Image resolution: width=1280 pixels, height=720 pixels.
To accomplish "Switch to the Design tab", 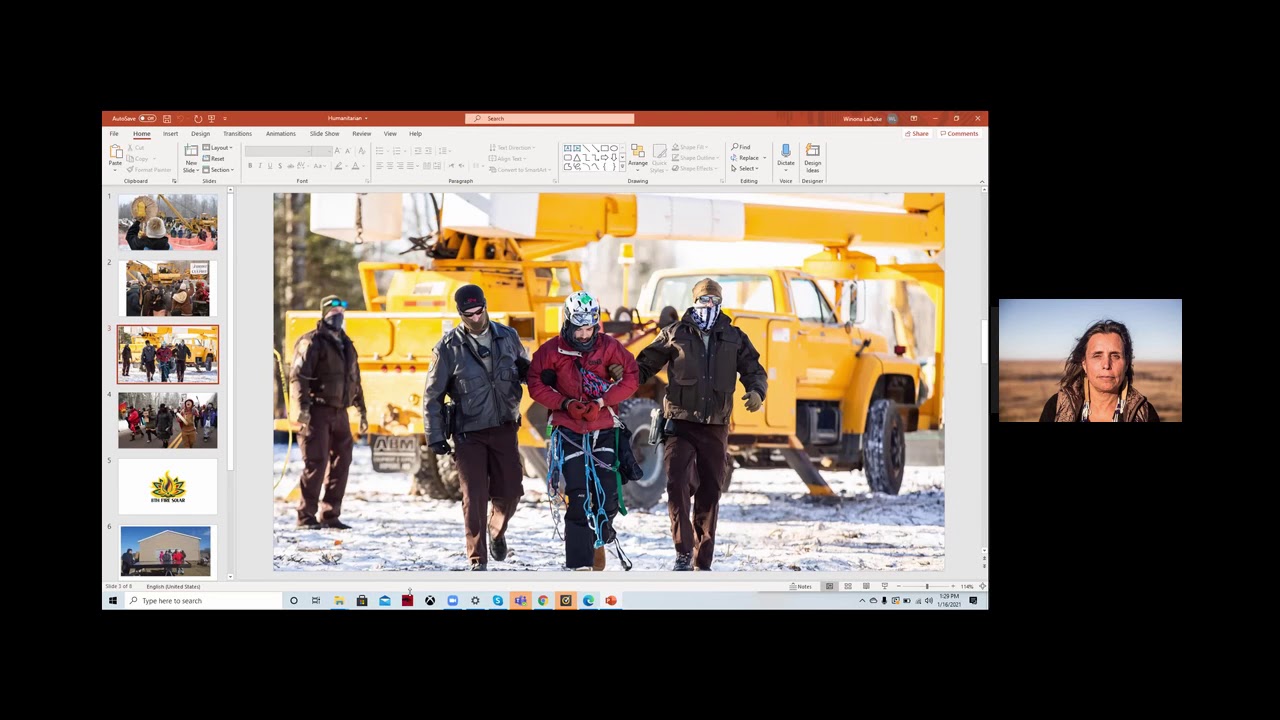I will click(x=200, y=134).
